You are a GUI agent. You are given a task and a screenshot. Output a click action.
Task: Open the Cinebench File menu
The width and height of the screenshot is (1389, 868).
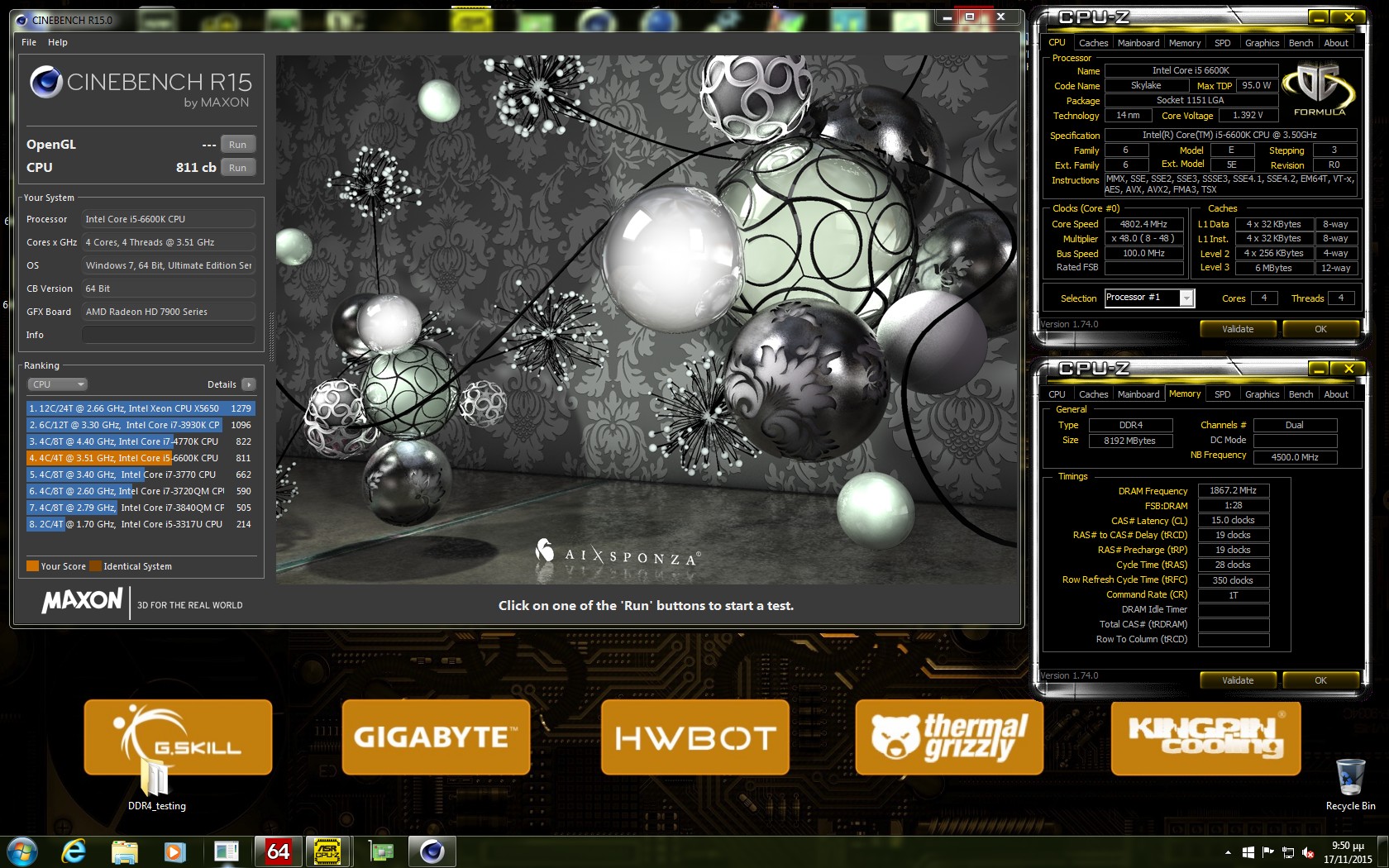click(x=29, y=42)
